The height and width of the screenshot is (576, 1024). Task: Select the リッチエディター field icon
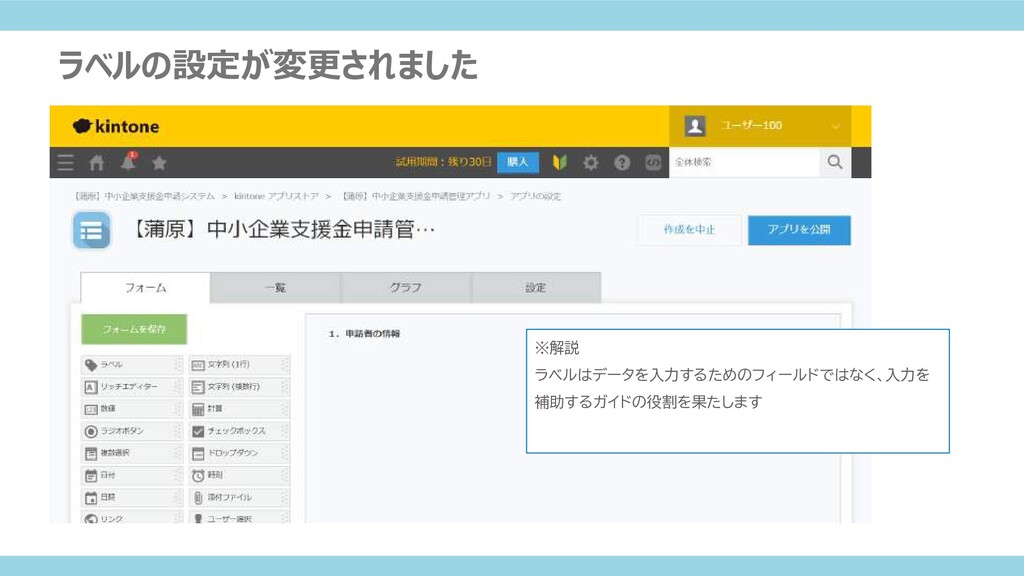[91, 387]
